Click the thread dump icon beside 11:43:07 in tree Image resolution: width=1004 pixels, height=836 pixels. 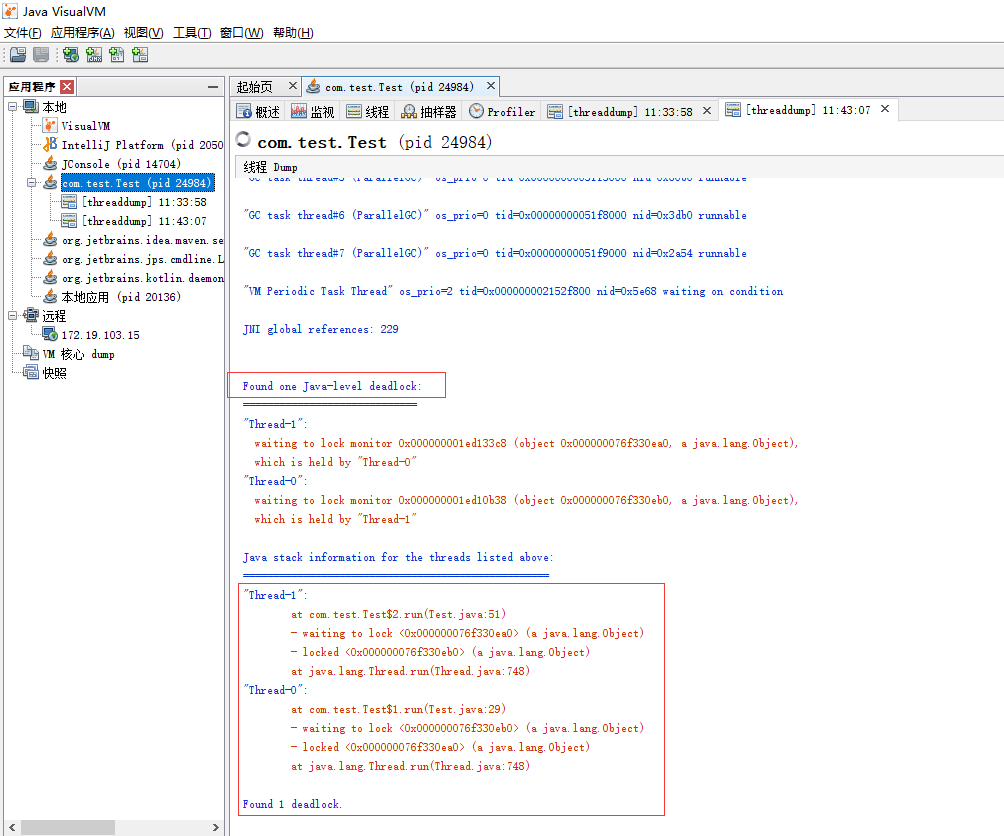(69, 221)
